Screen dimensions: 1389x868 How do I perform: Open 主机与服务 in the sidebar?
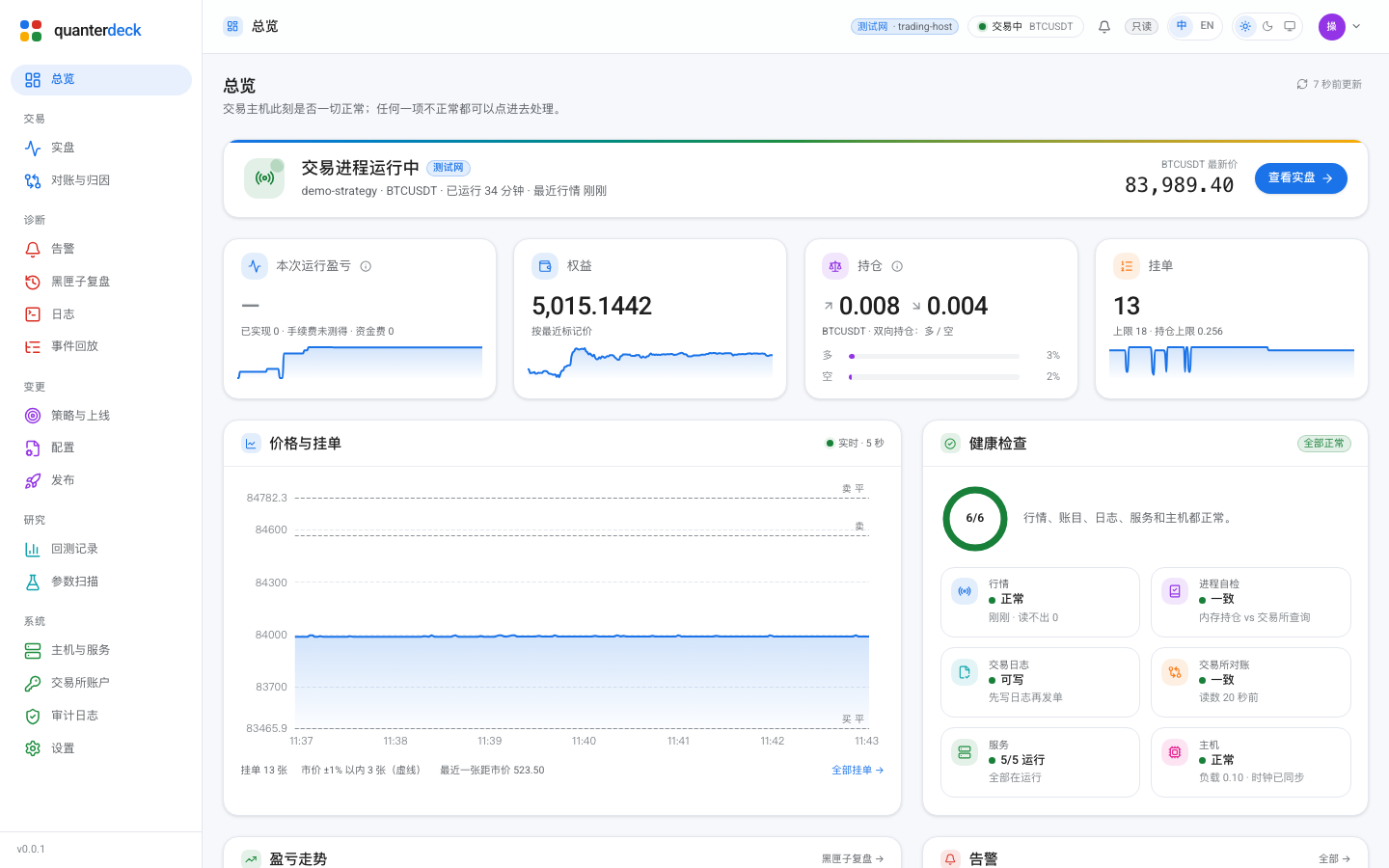coord(101,650)
